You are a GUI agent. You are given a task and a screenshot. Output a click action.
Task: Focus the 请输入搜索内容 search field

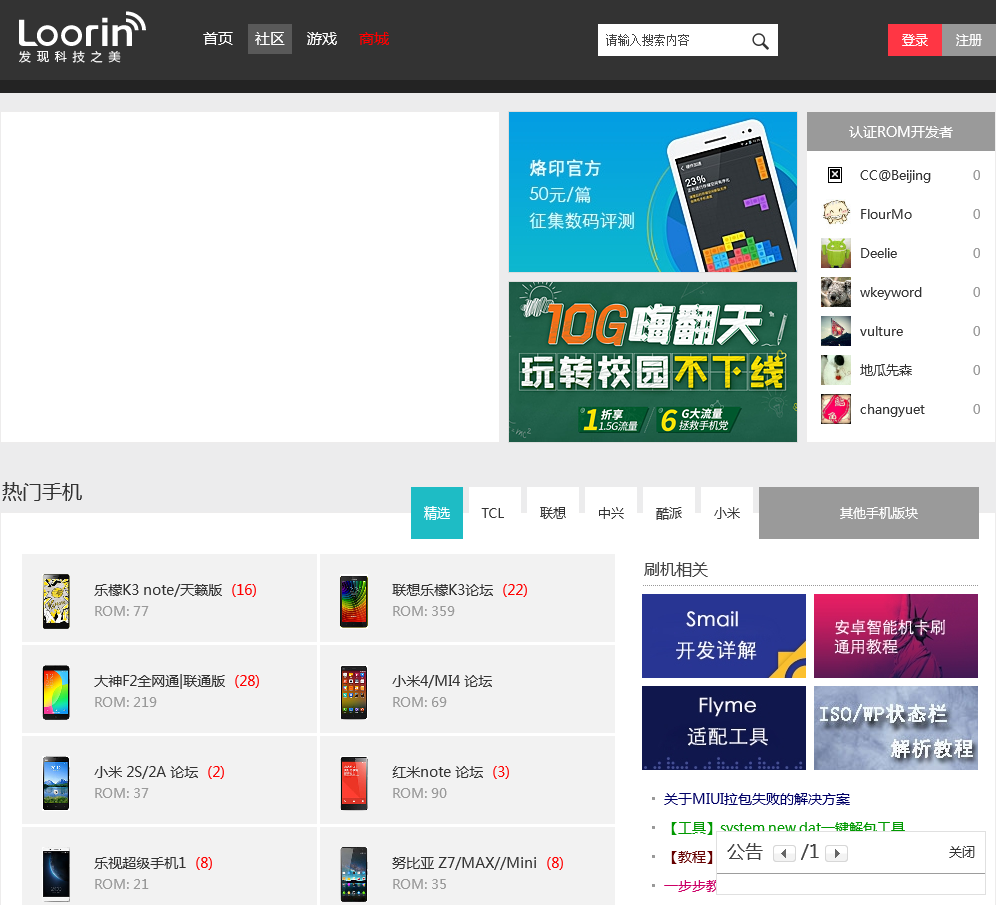673,40
